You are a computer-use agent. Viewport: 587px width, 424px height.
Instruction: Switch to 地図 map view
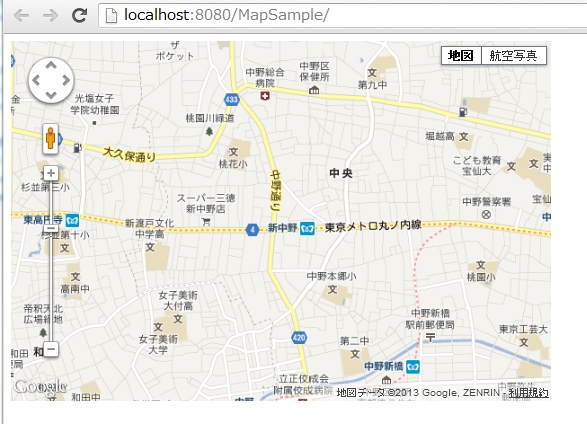coord(461,56)
